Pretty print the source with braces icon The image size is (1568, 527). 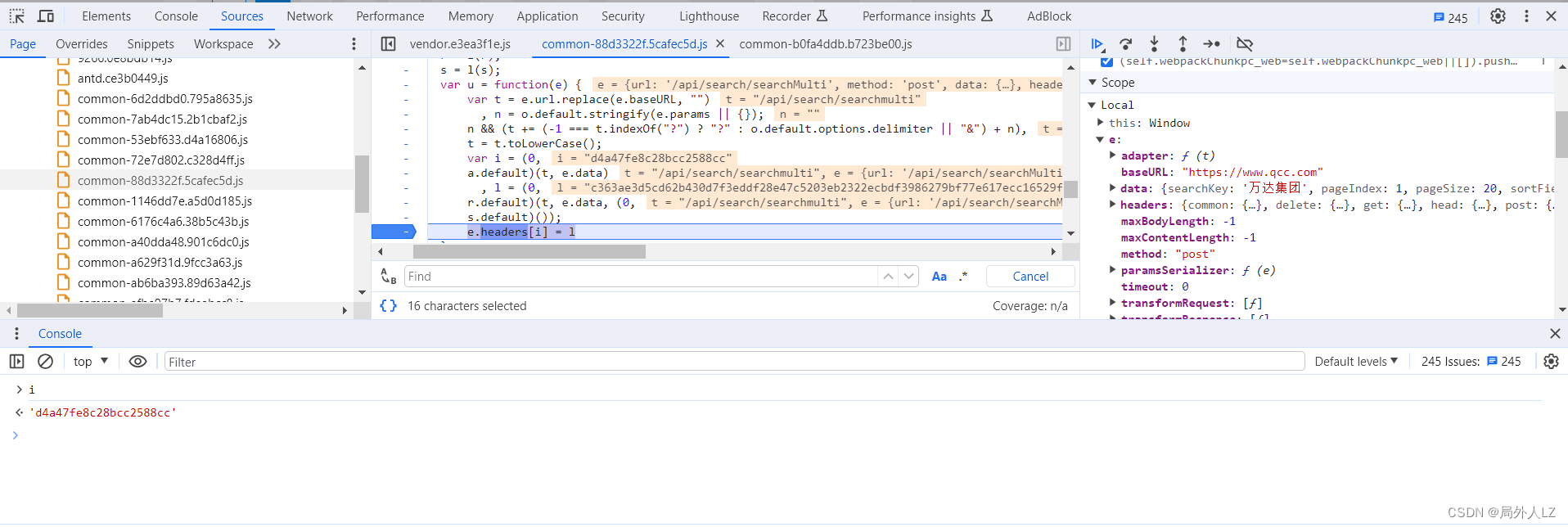[388, 306]
